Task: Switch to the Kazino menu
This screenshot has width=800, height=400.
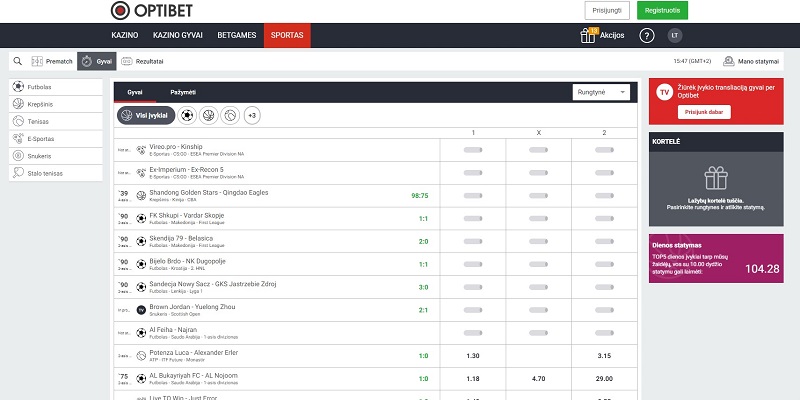Action: click(x=124, y=35)
